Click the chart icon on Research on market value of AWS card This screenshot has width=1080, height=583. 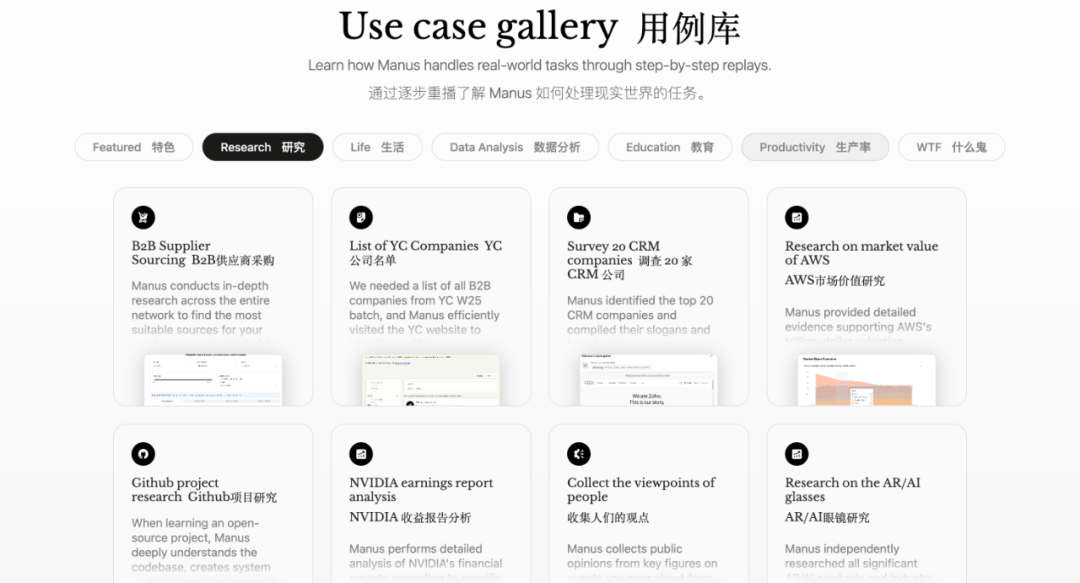click(796, 218)
